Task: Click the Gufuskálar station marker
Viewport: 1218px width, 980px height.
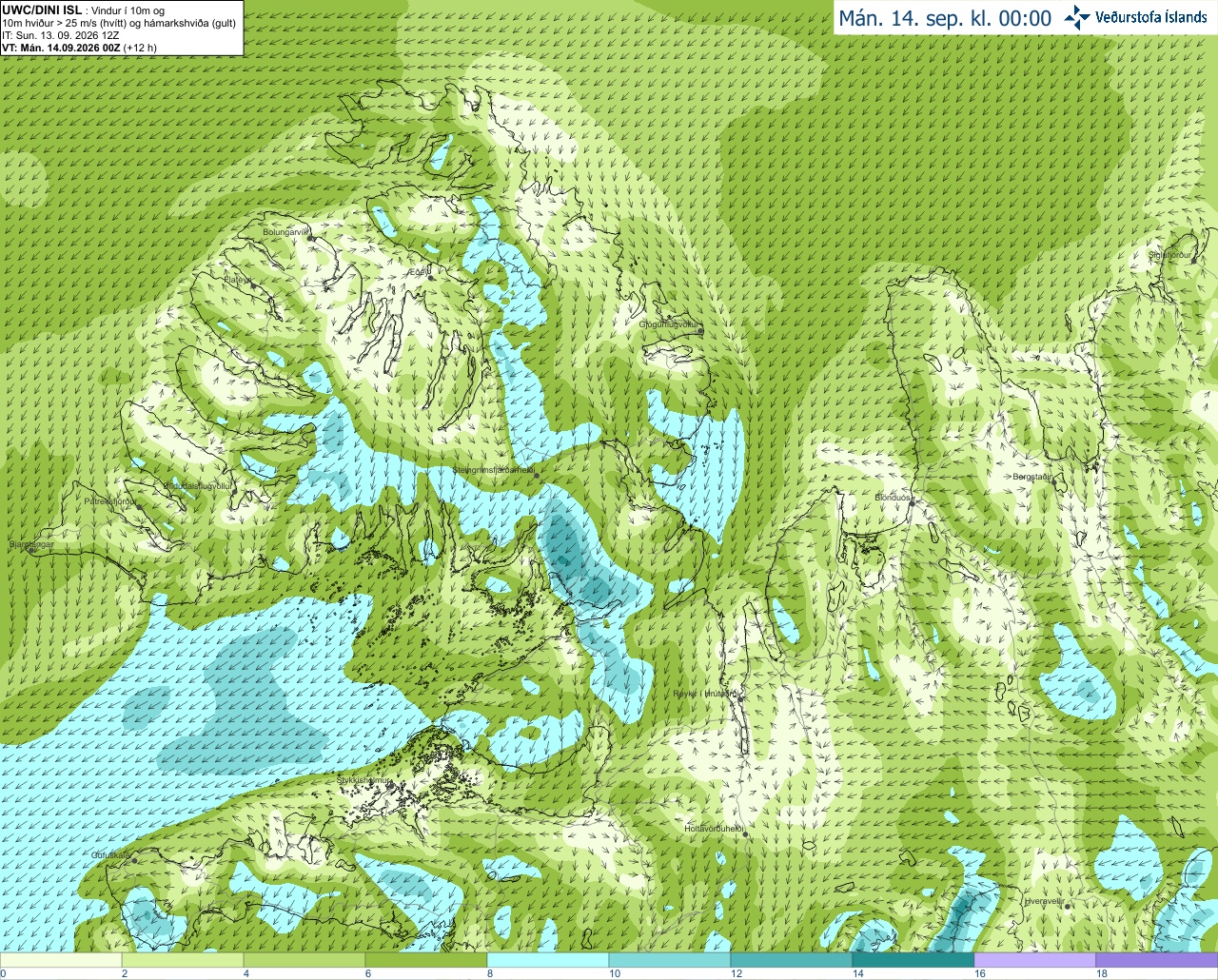Action: click(x=135, y=860)
